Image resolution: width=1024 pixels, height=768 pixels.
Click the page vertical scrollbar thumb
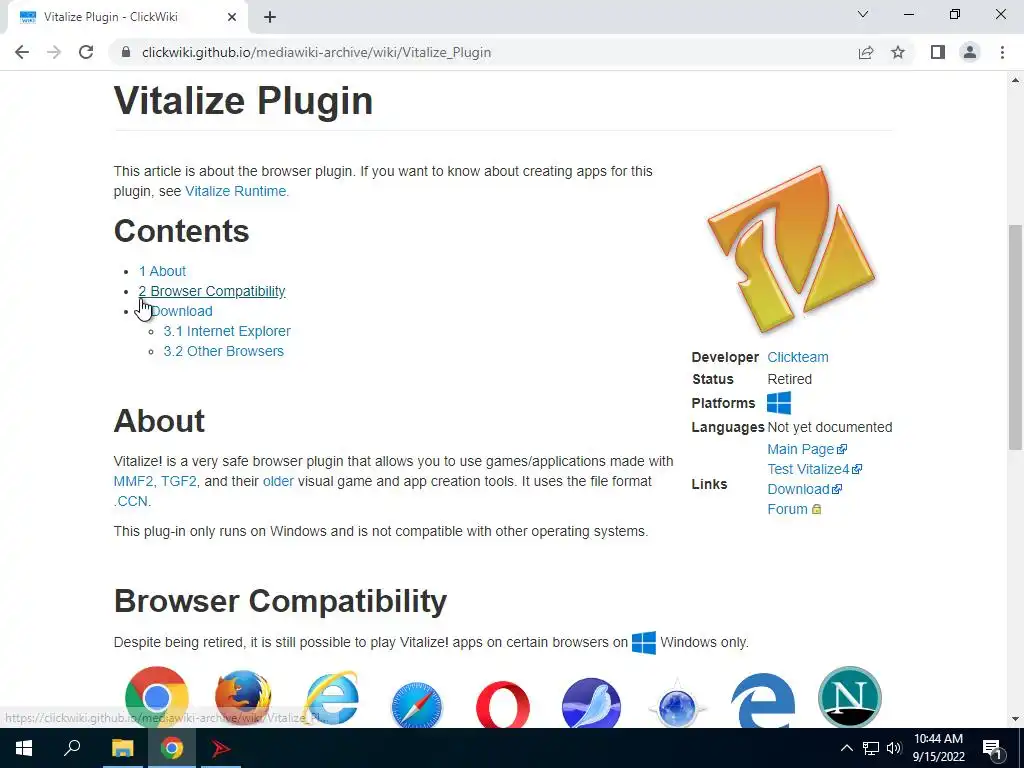(1015, 337)
